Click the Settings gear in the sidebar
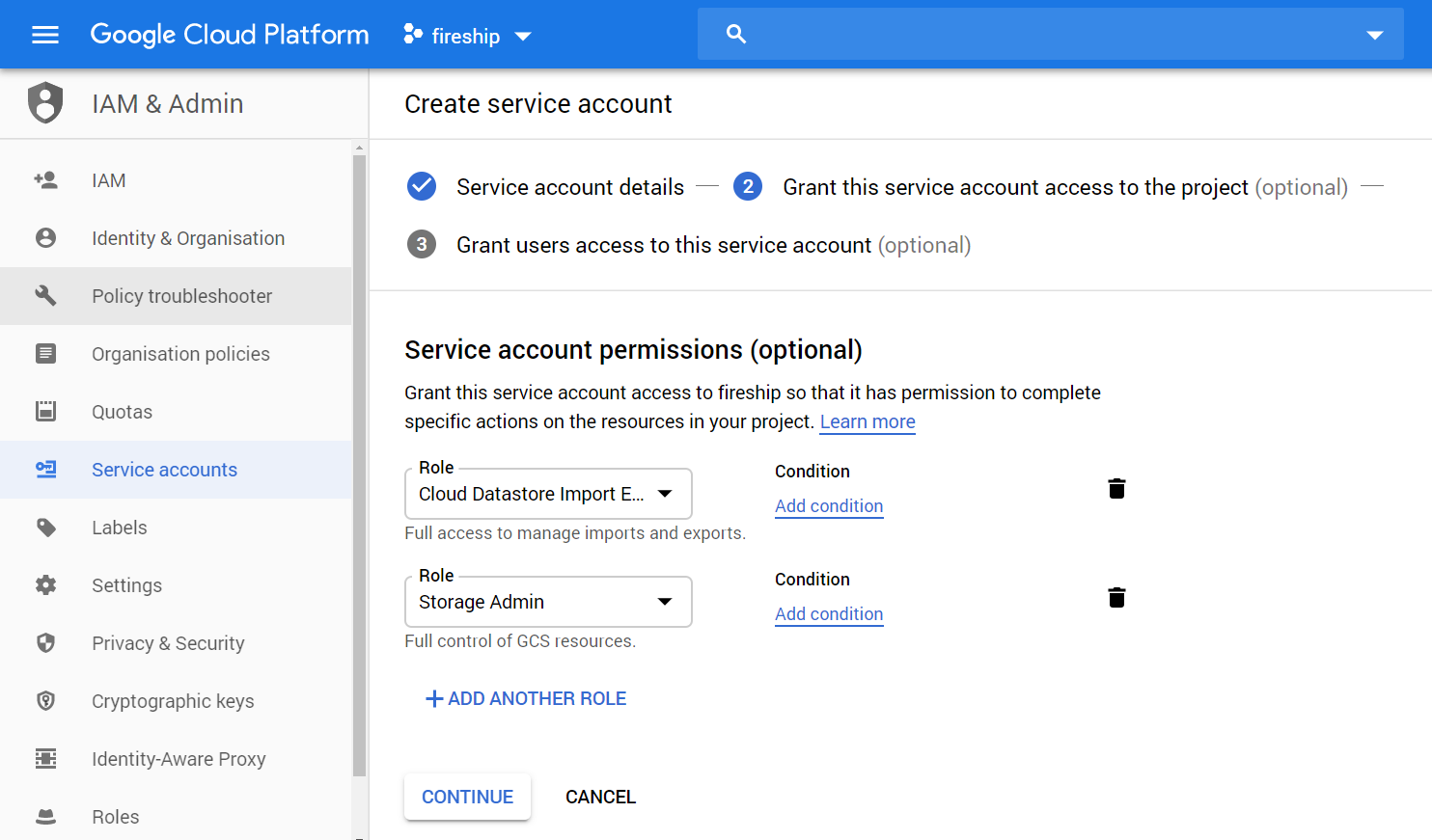The height and width of the screenshot is (840, 1432). [45, 585]
